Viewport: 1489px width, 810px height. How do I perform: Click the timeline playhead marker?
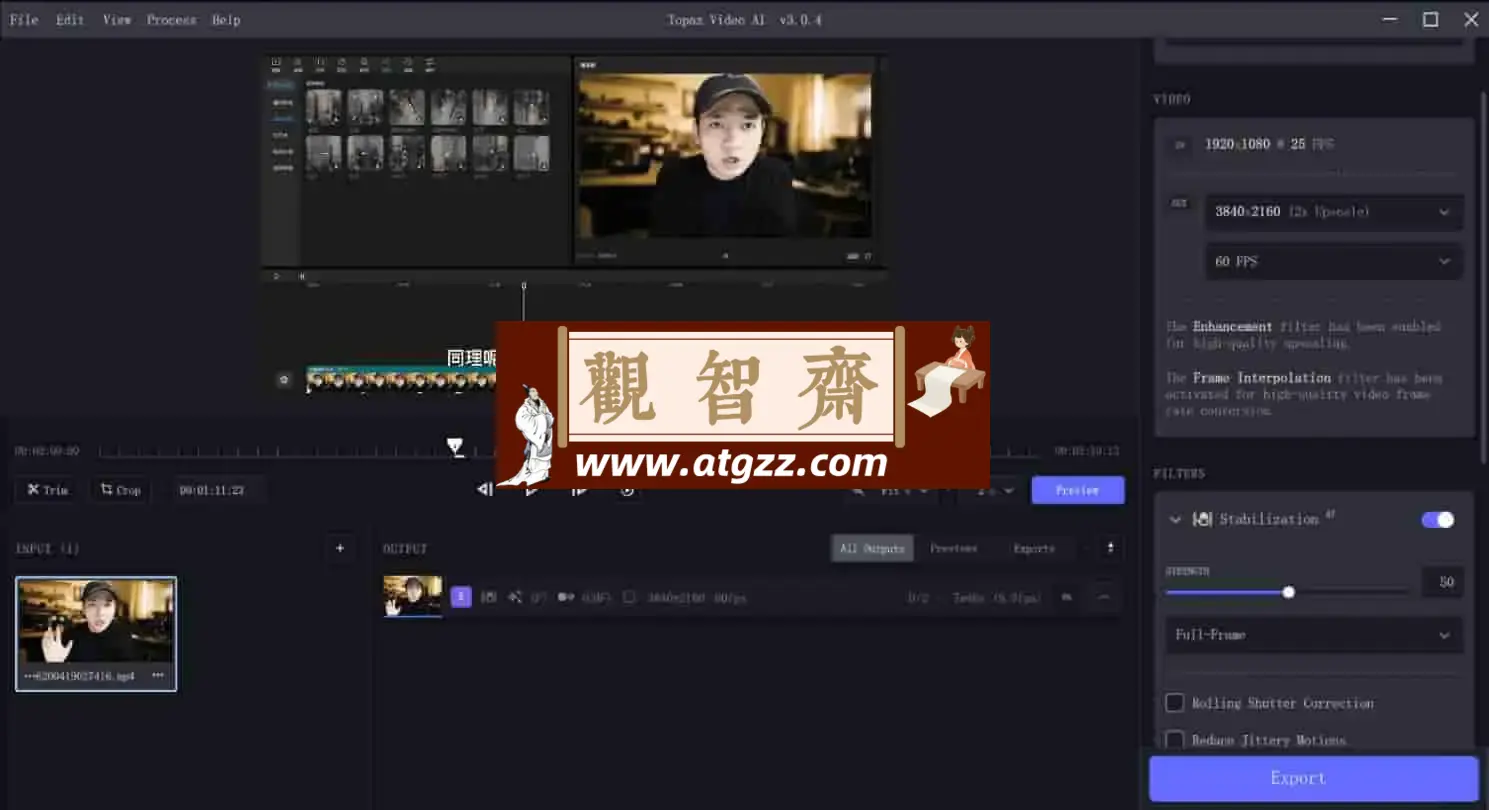[x=455, y=446]
